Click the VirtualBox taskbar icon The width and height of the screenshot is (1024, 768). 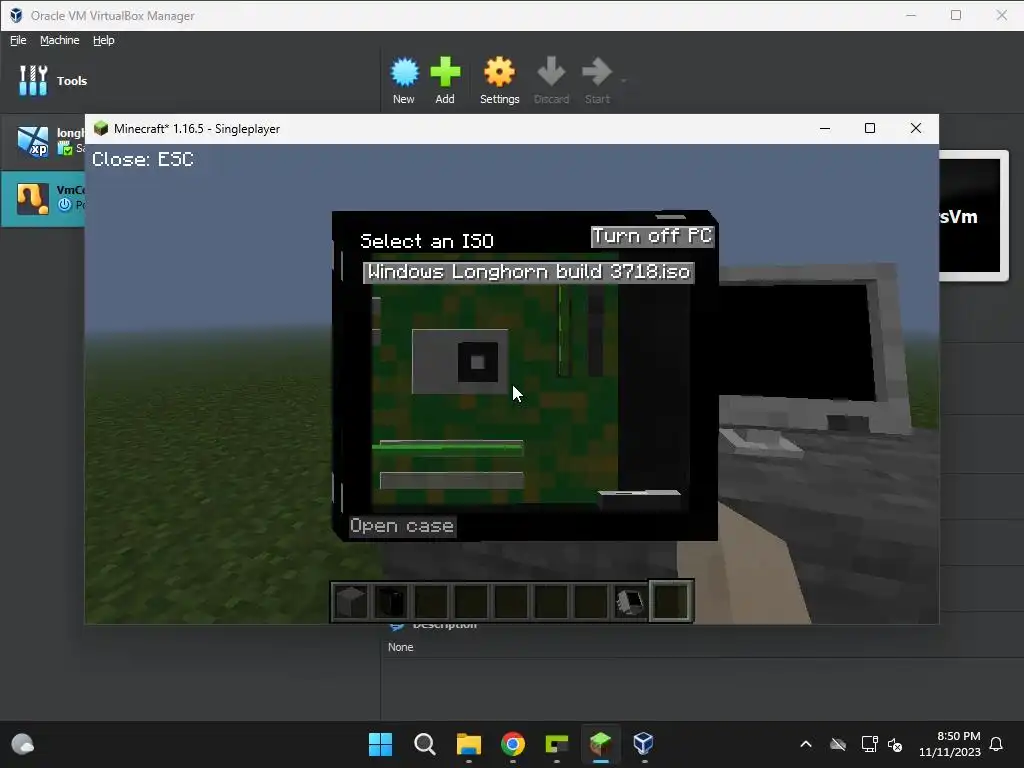click(x=644, y=744)
